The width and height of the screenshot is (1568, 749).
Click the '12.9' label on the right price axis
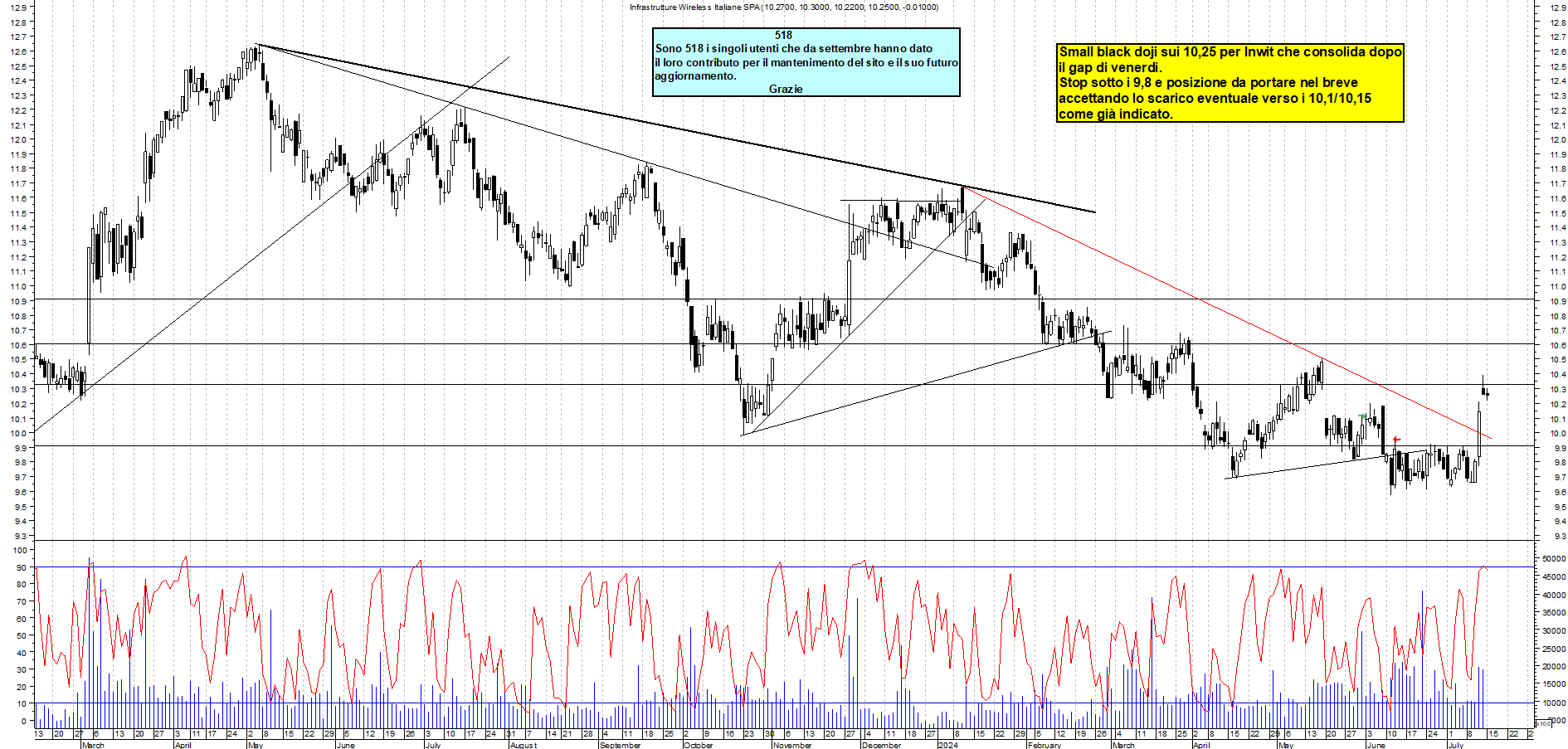pos(1556,7)
